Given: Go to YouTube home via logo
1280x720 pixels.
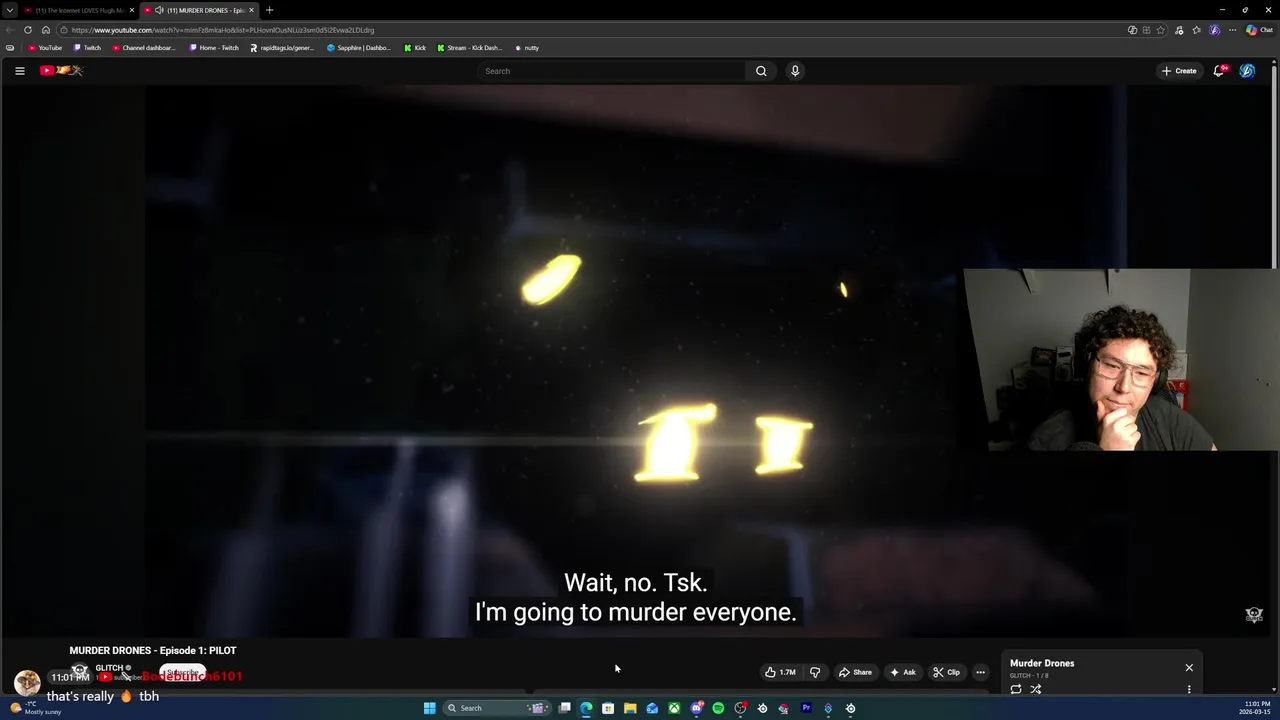Looking at the screenshot, I should pos(61,70).
